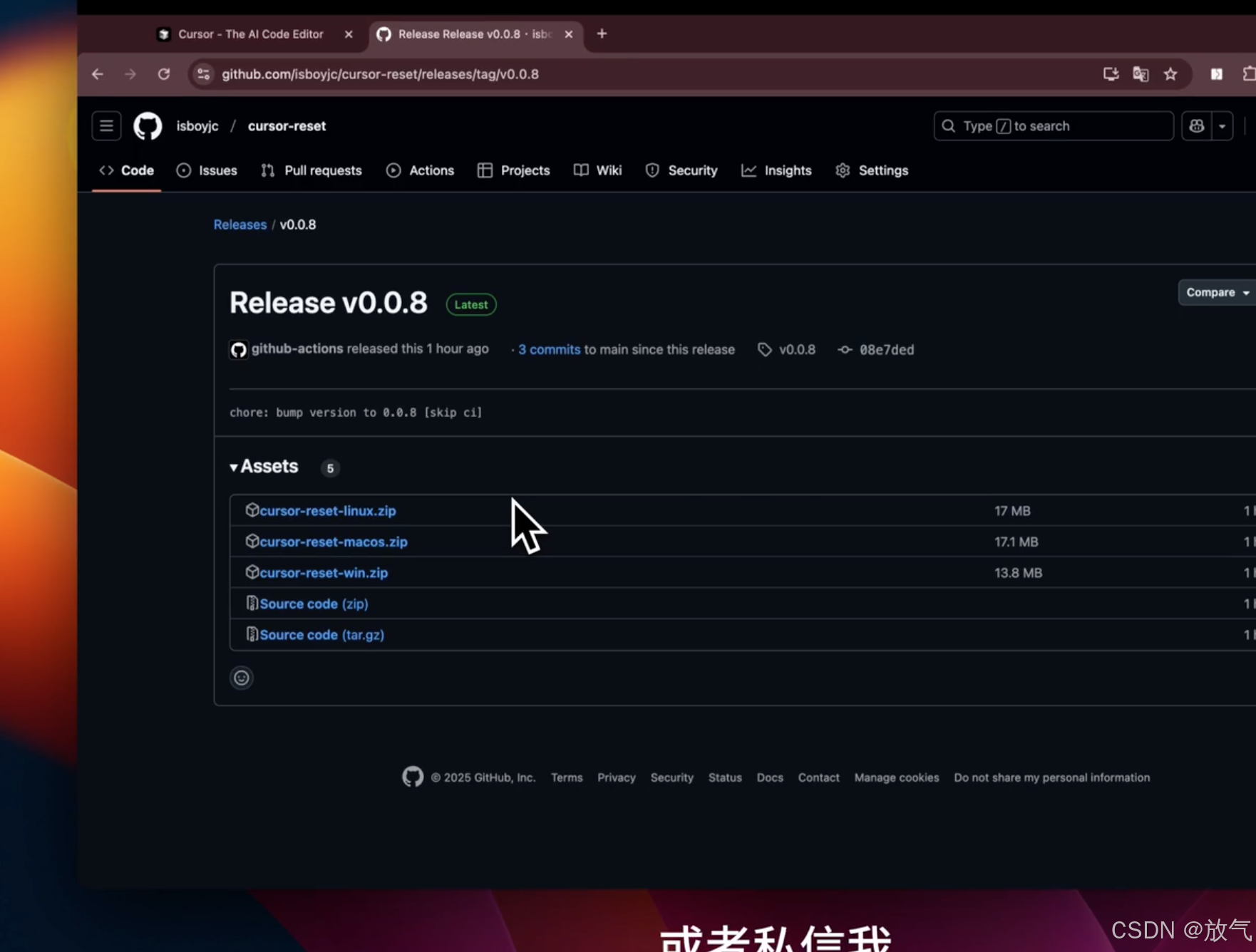
Task: Open the Wiki tab
Action: (x=598, y=170)
